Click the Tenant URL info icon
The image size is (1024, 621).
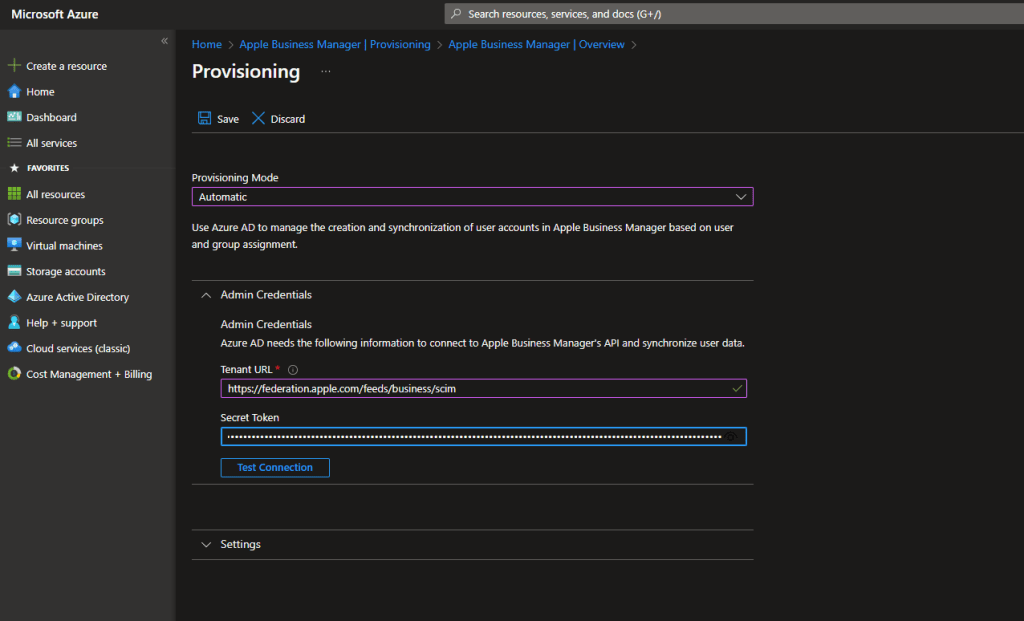coord(293,370)
